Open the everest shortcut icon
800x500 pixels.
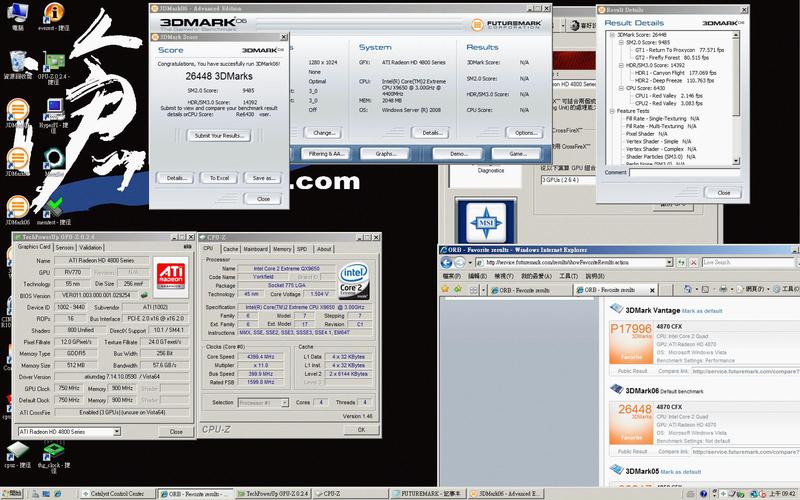54,12
